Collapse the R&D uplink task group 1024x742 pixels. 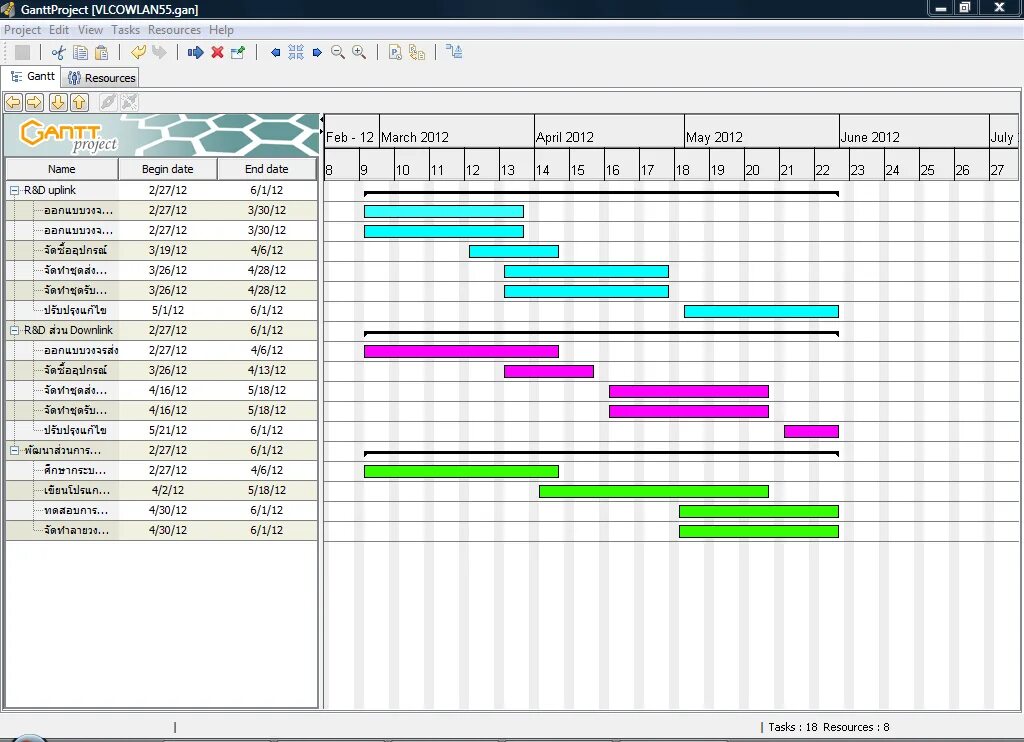click(14, 191)
